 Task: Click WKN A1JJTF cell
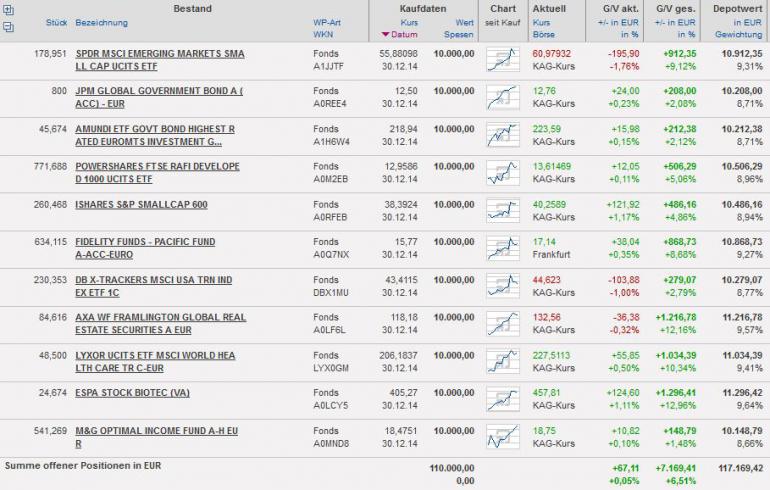click(x=328, y=66)
